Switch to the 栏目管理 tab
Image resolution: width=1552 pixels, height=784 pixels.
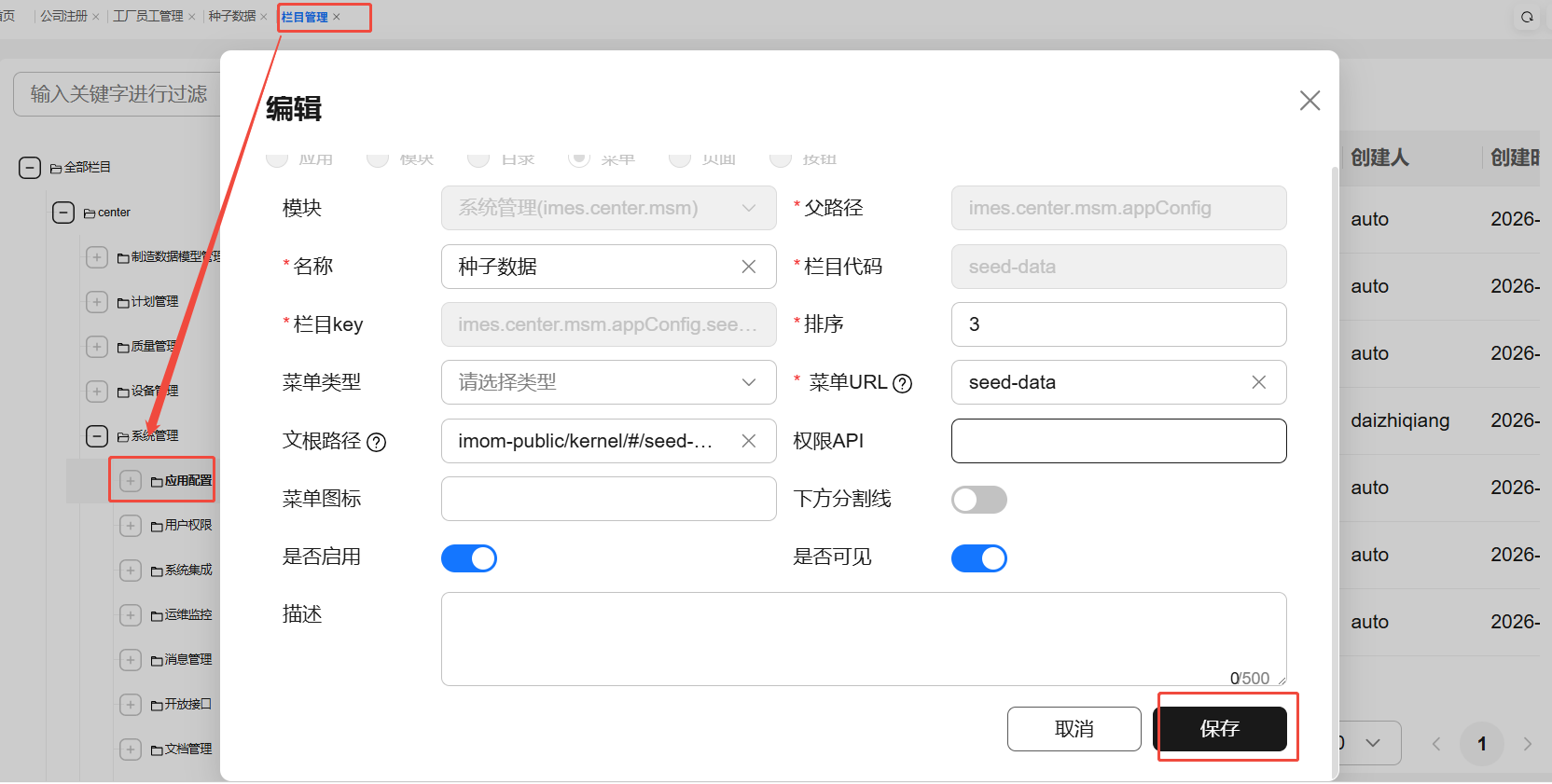[x=304, y=17]
